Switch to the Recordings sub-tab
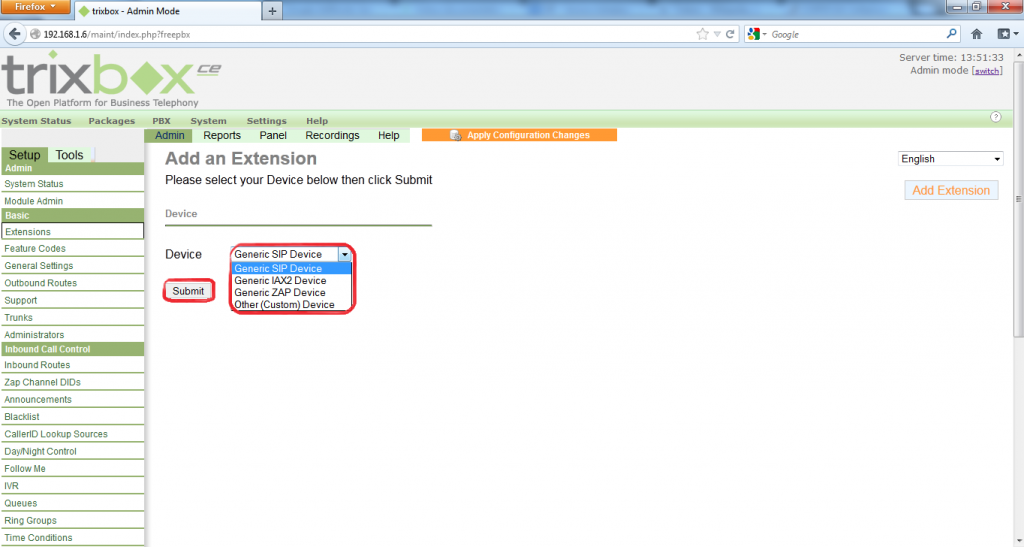 pyautogui.click(x=332, y=135)
